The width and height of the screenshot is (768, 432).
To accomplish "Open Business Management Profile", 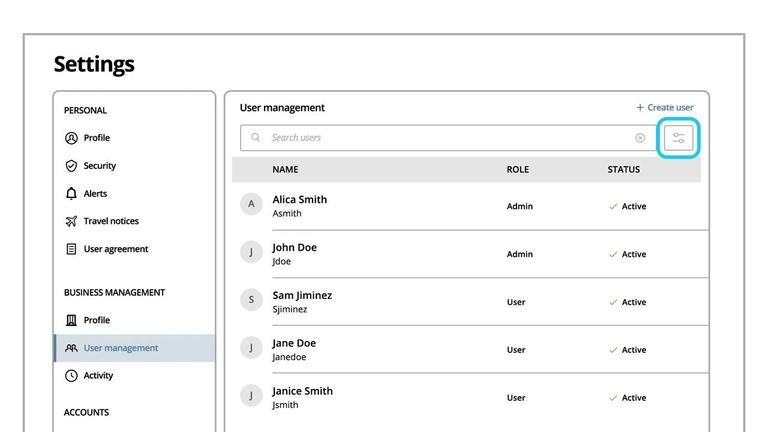I will [x=96, y=320].
